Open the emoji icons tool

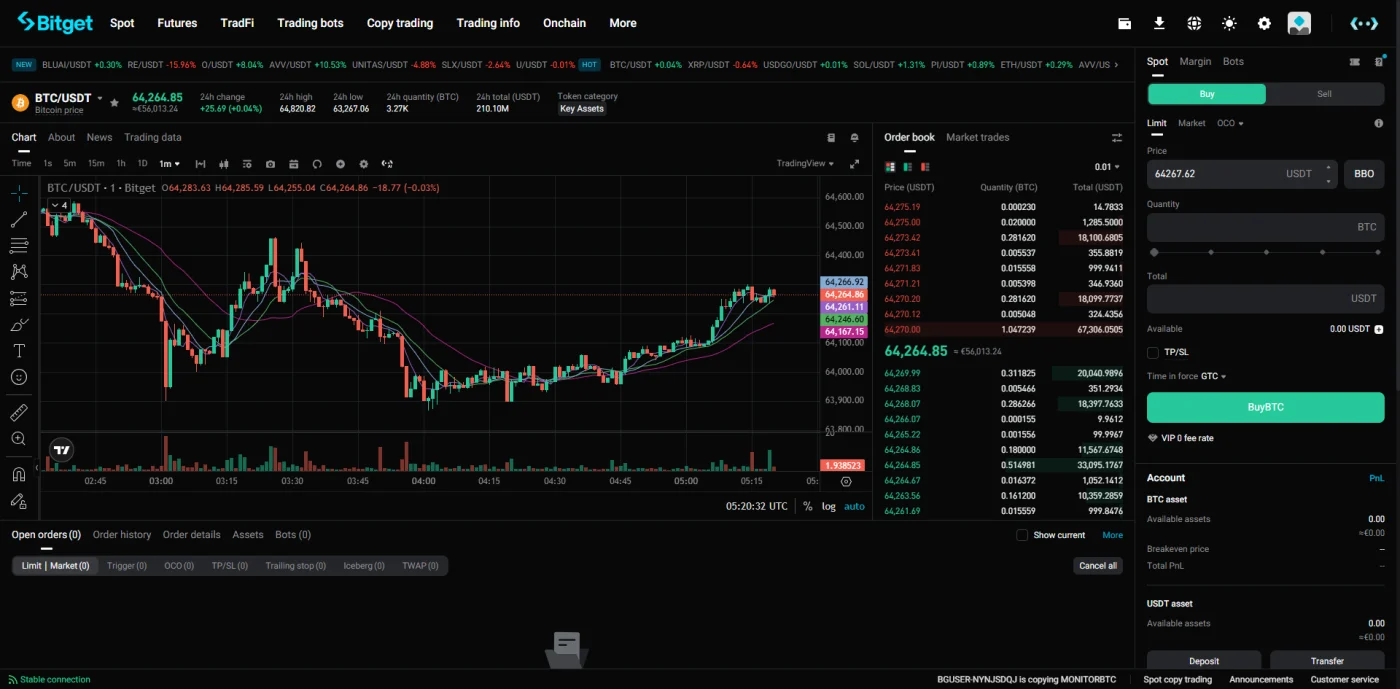(x=19, y=377)
